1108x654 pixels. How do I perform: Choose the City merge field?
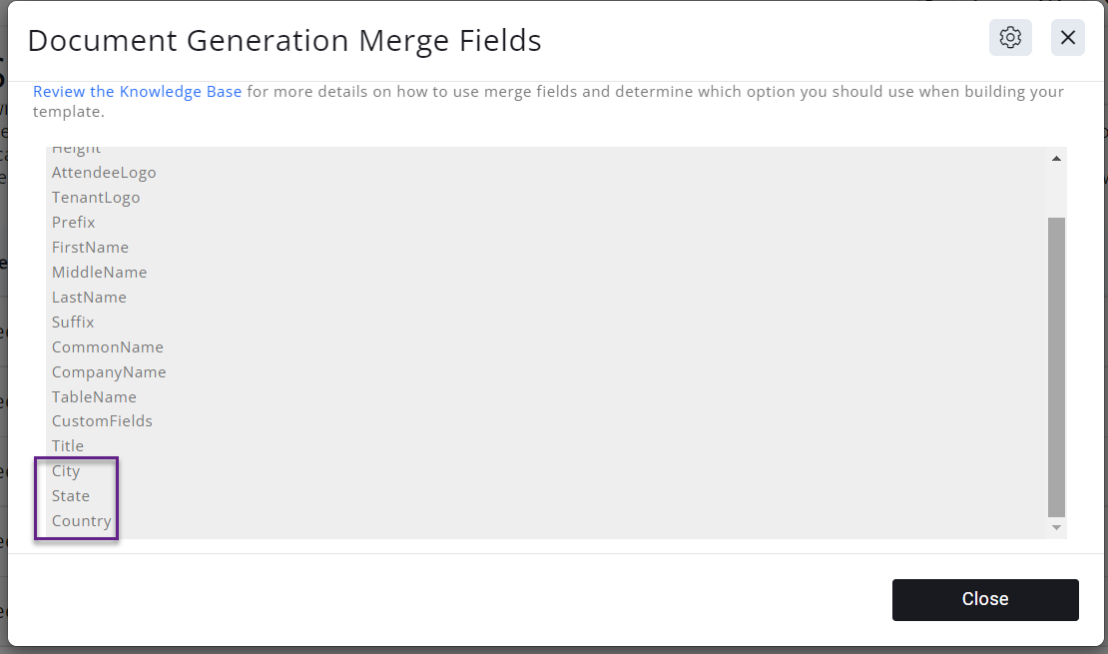[x=66, y=471]
